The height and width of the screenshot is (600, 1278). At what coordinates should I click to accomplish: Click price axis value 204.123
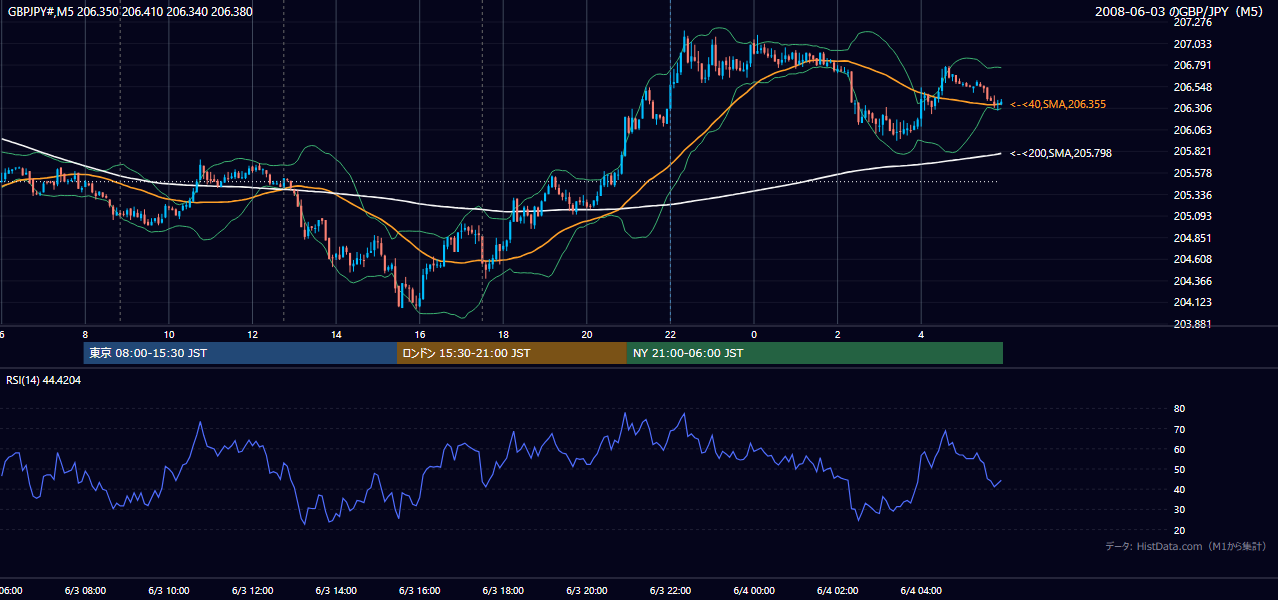pyautogui.click(x=1193, y=303)
